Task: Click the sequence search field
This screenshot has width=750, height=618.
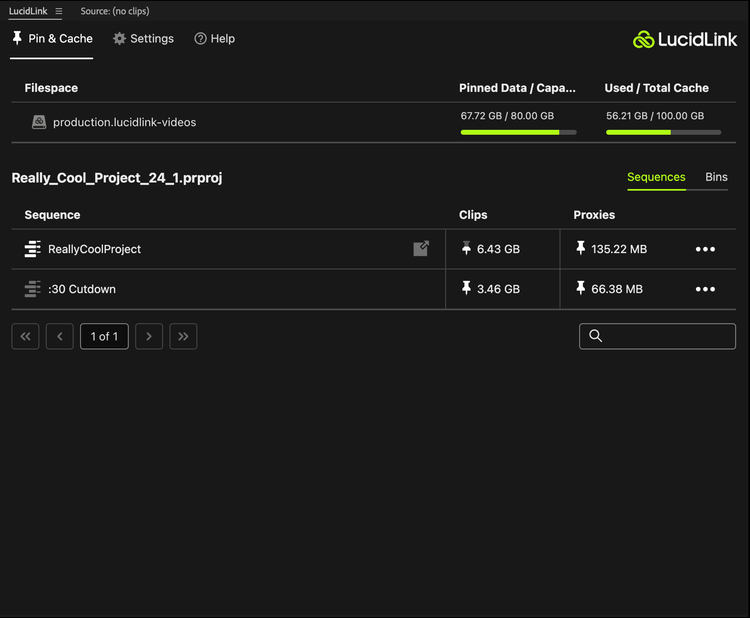Action: click(x=657, y=336)
